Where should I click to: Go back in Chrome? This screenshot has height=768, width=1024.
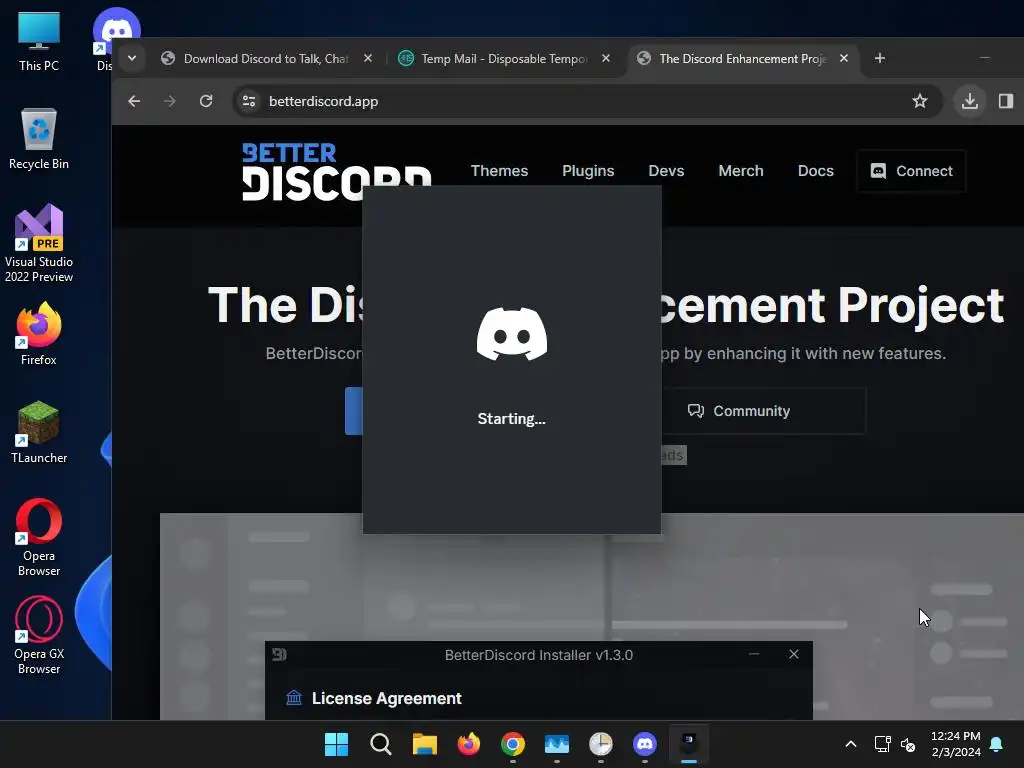click(134, 101)
